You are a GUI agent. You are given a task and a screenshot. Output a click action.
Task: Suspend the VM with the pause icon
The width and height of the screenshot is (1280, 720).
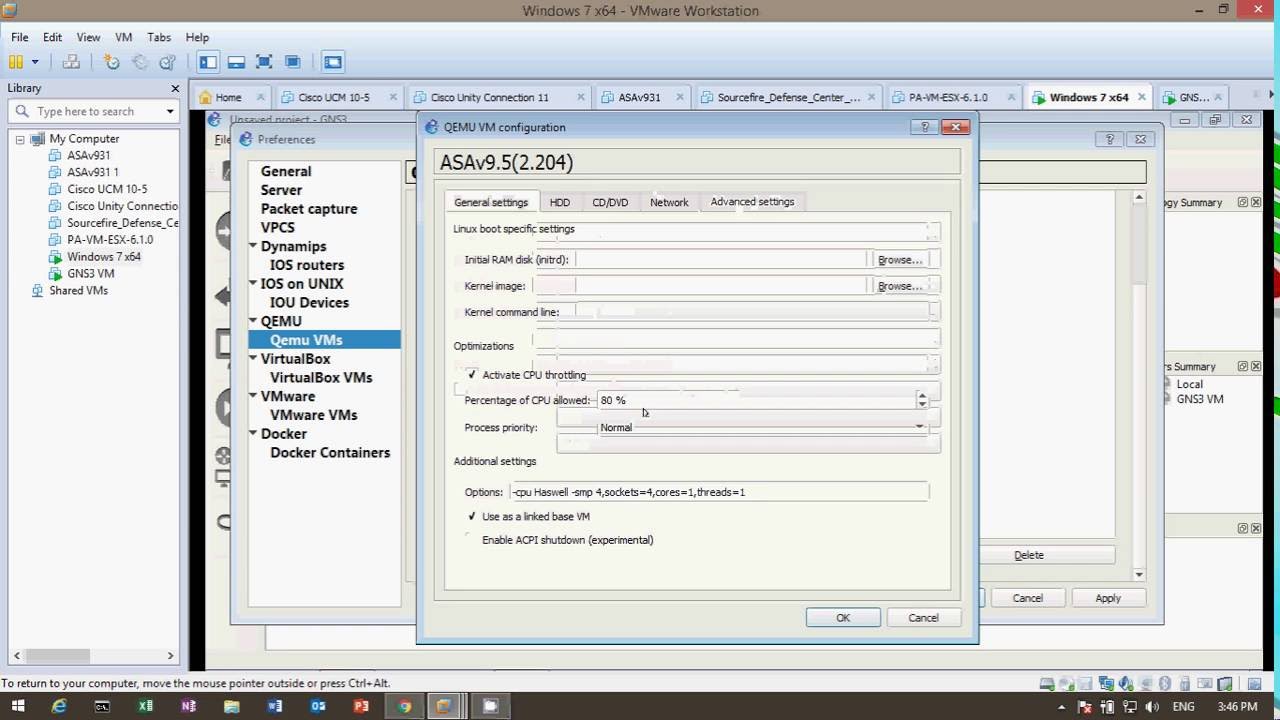tap(17, 62)
